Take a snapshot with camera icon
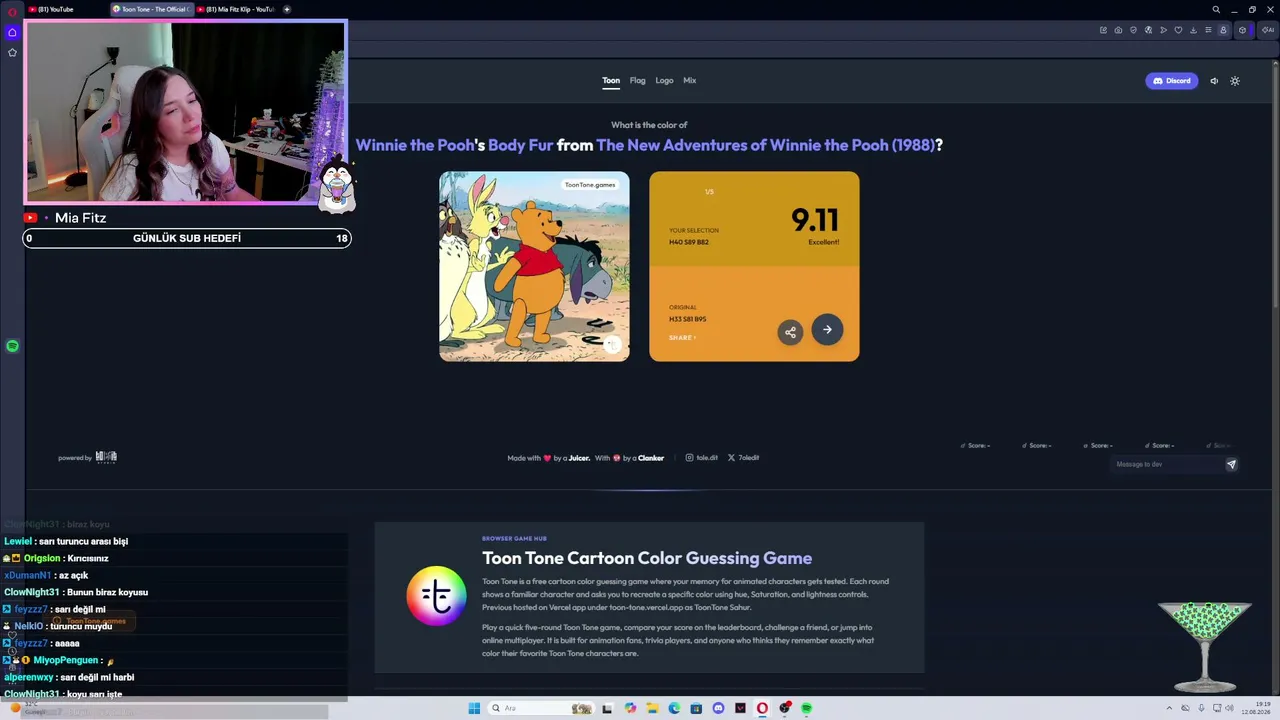 click(1118, 30)
